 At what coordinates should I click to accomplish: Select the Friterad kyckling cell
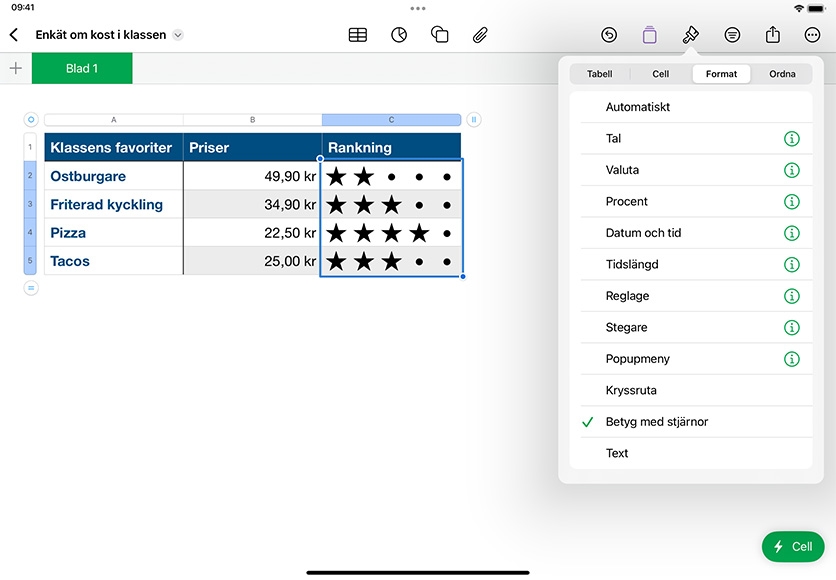[x=114, y=204]
